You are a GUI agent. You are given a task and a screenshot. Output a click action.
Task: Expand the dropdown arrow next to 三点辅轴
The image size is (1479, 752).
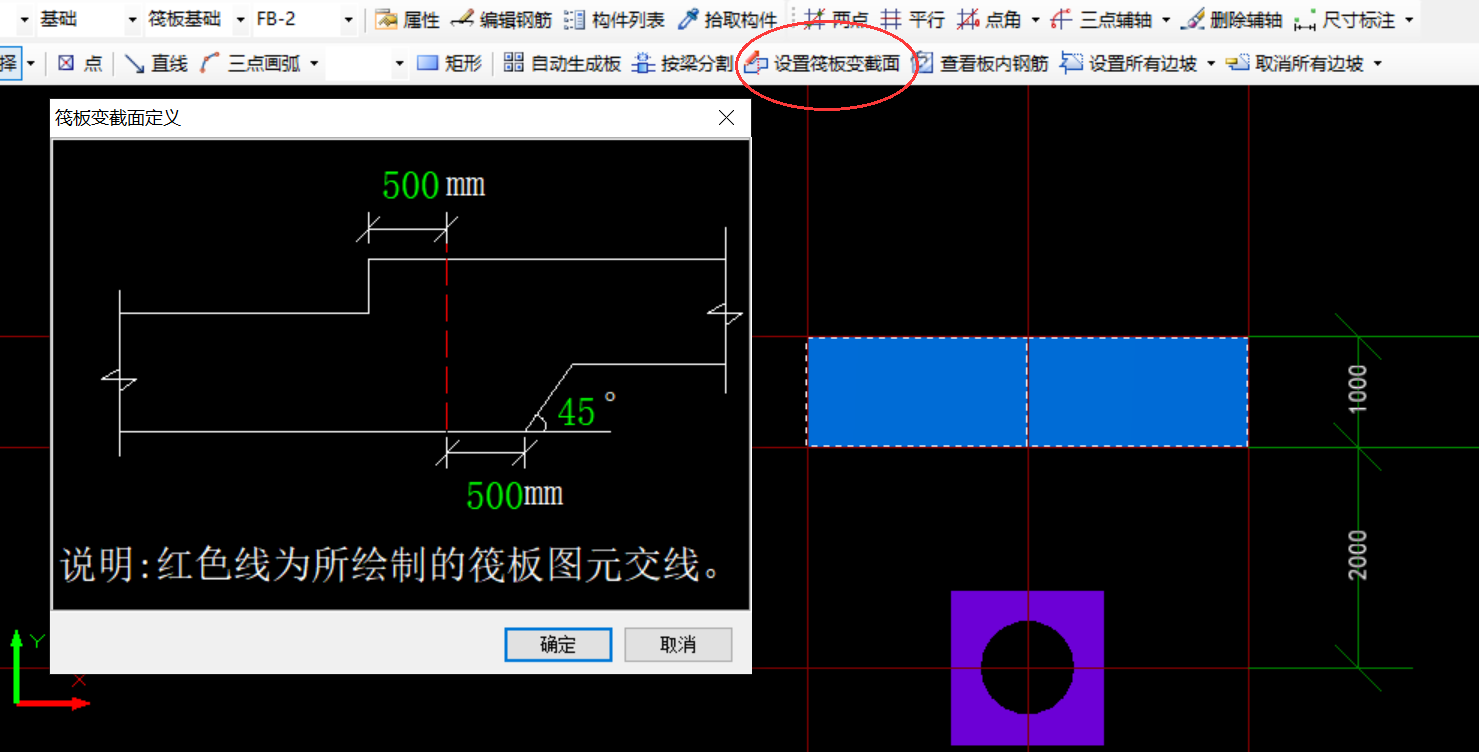(1166, 20)
